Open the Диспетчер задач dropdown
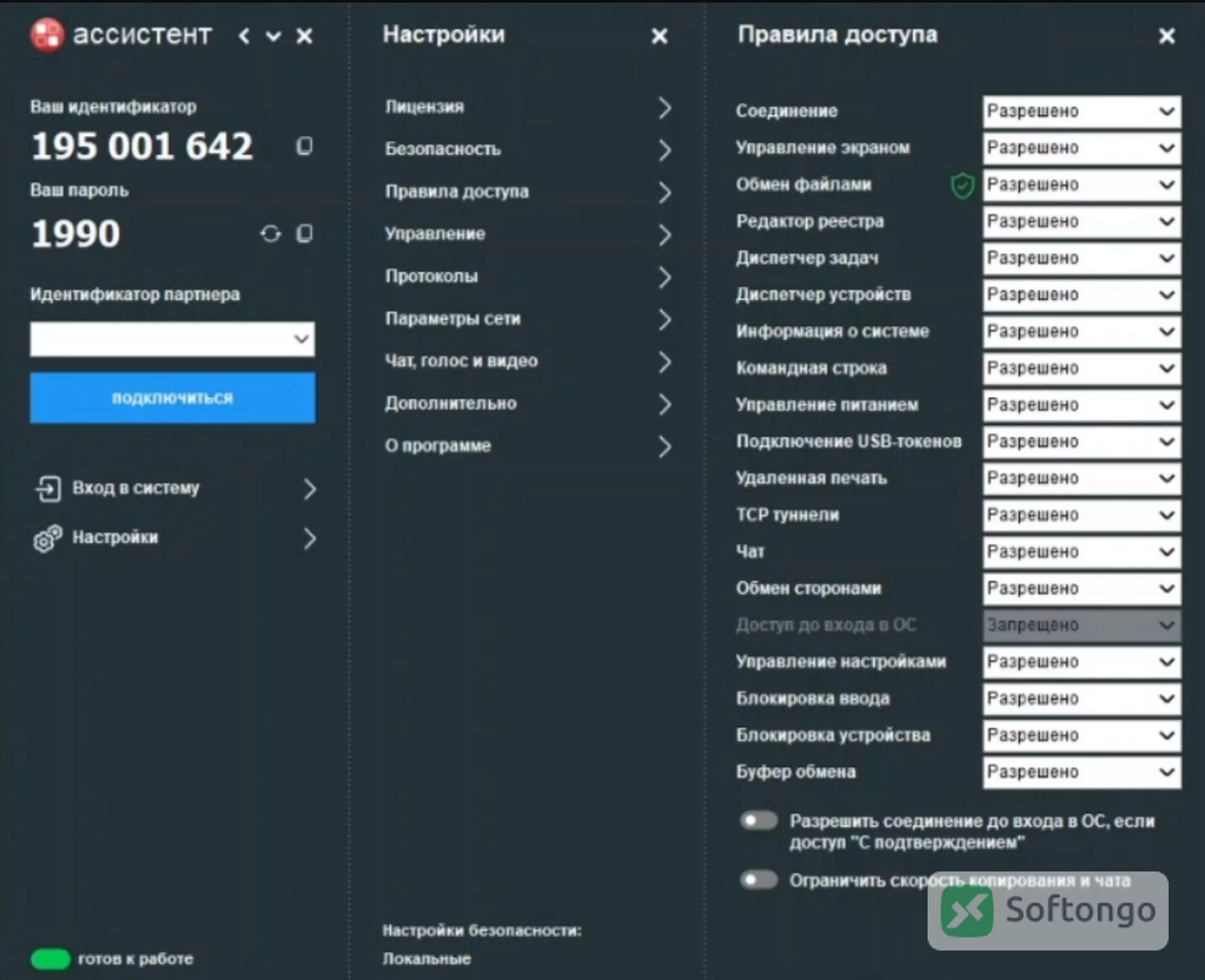This screenshot has width=1205, height=980. pyautogui.click(x=1082, y=258)
